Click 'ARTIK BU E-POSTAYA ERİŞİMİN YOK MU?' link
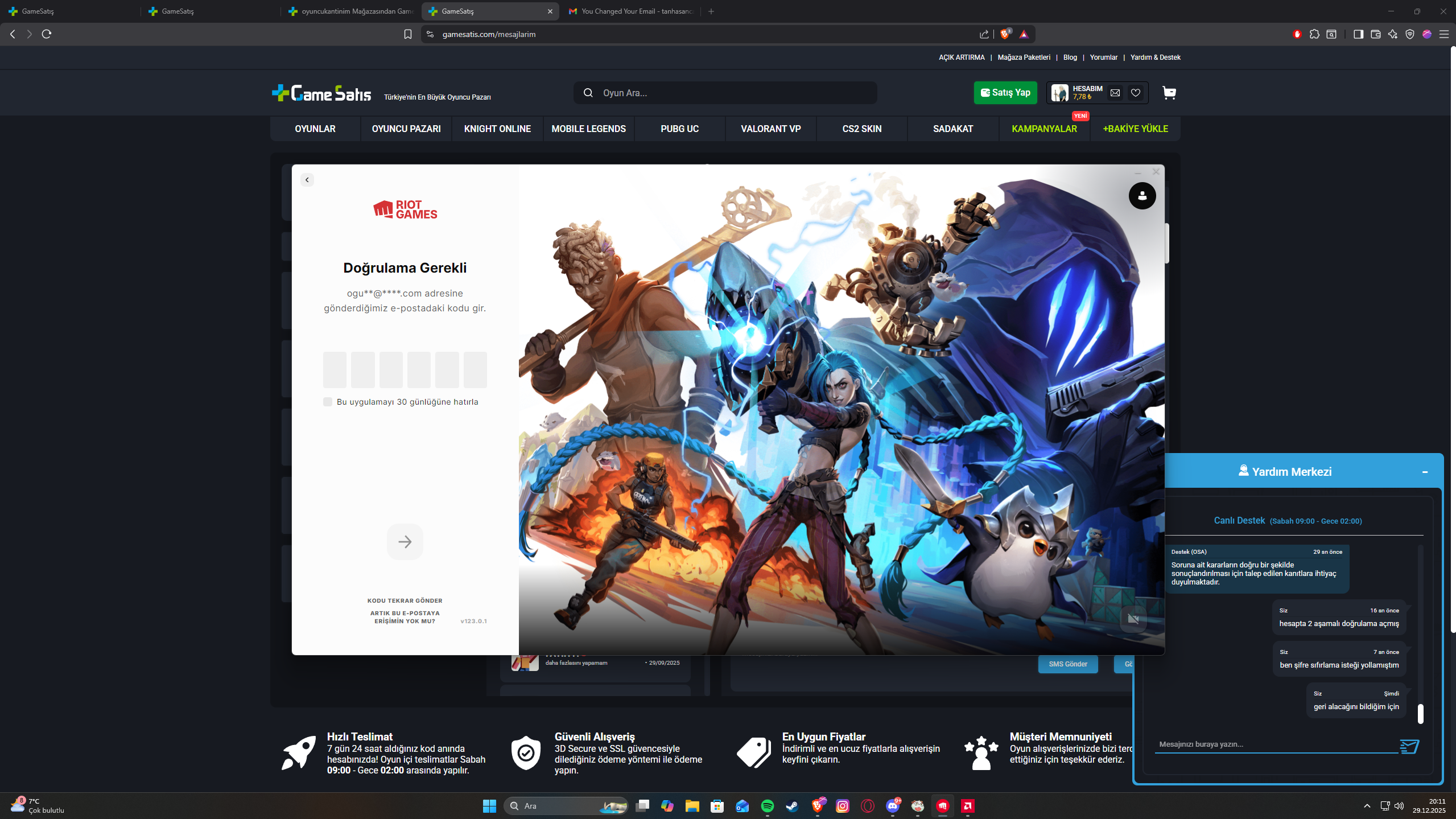This screenshot has width=1456, height=819. click(x=405, y=617)
